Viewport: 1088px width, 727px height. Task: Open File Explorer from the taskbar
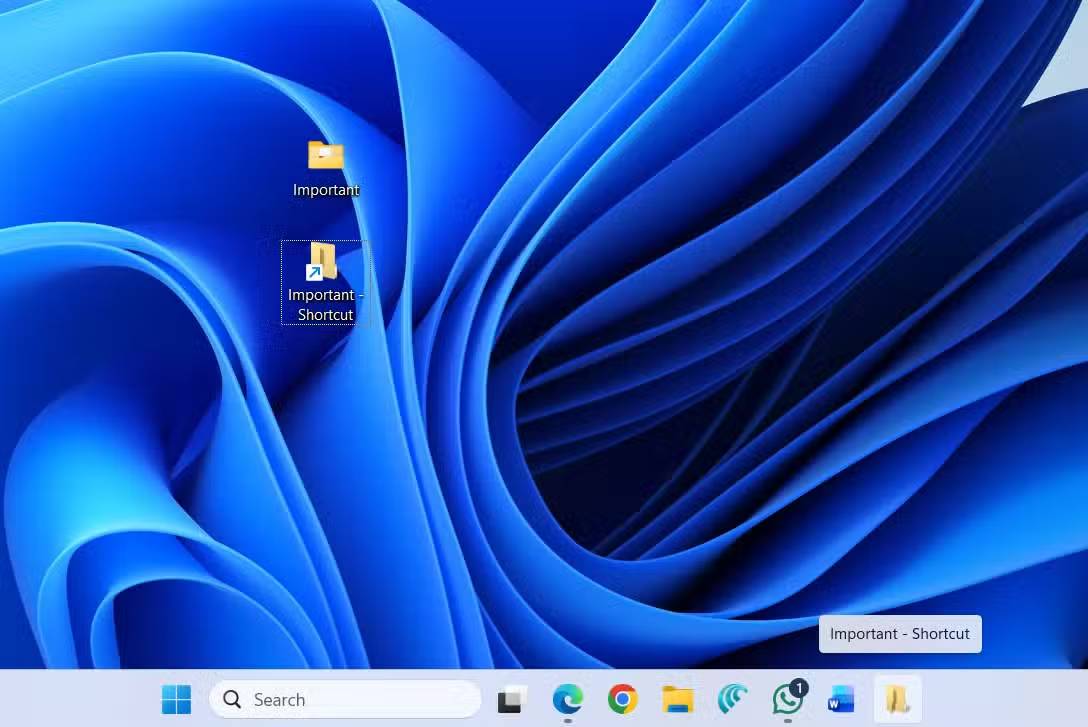coord(677,699)
